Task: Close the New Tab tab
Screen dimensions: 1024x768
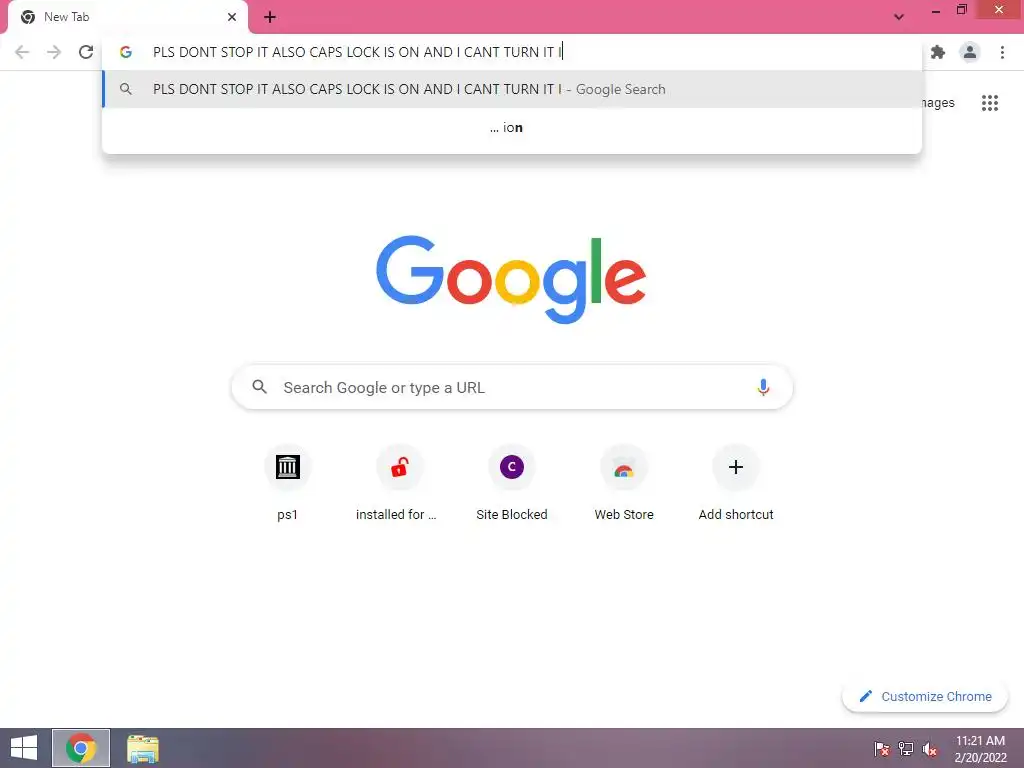Action: [232, 17]
